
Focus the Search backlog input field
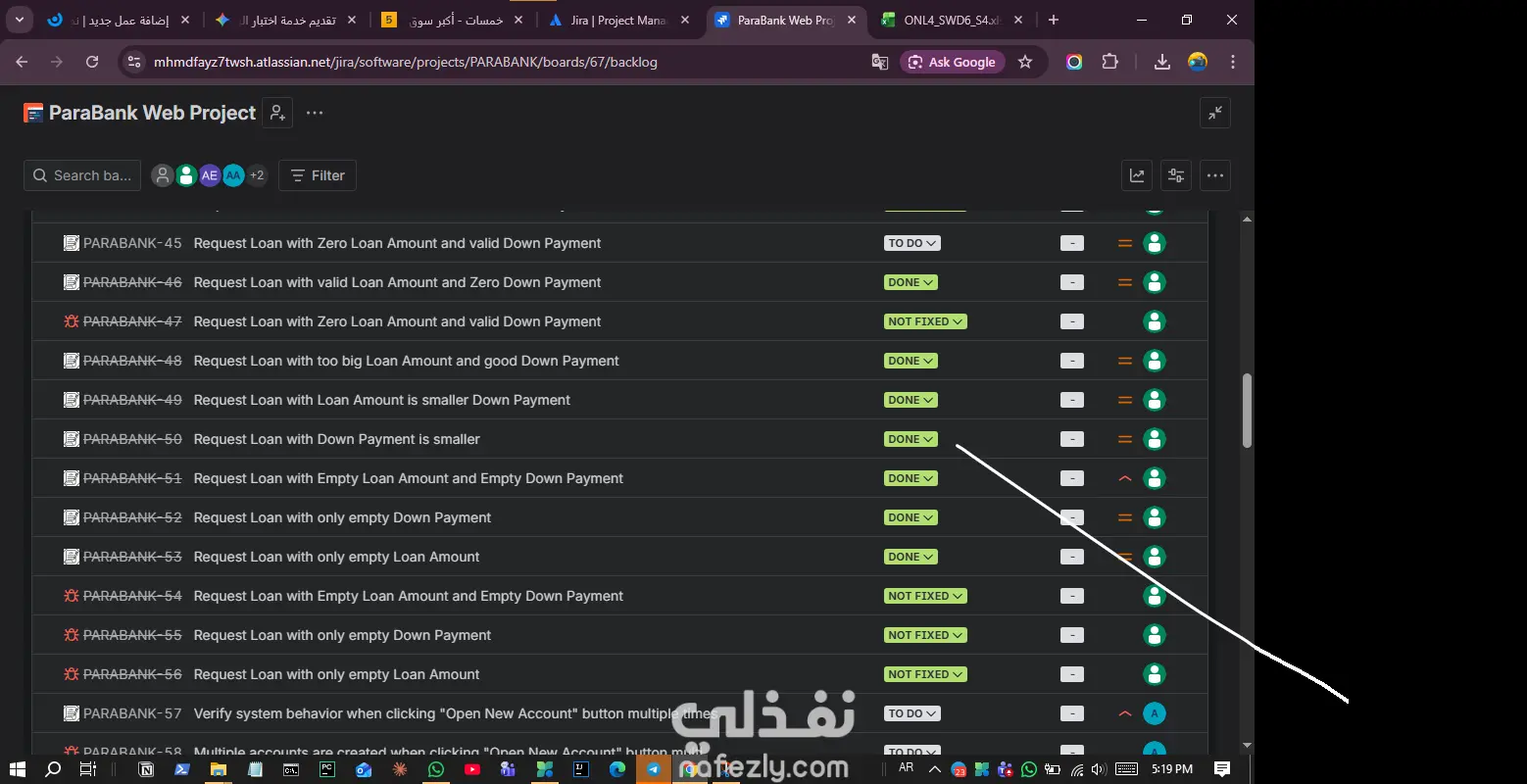82,175
